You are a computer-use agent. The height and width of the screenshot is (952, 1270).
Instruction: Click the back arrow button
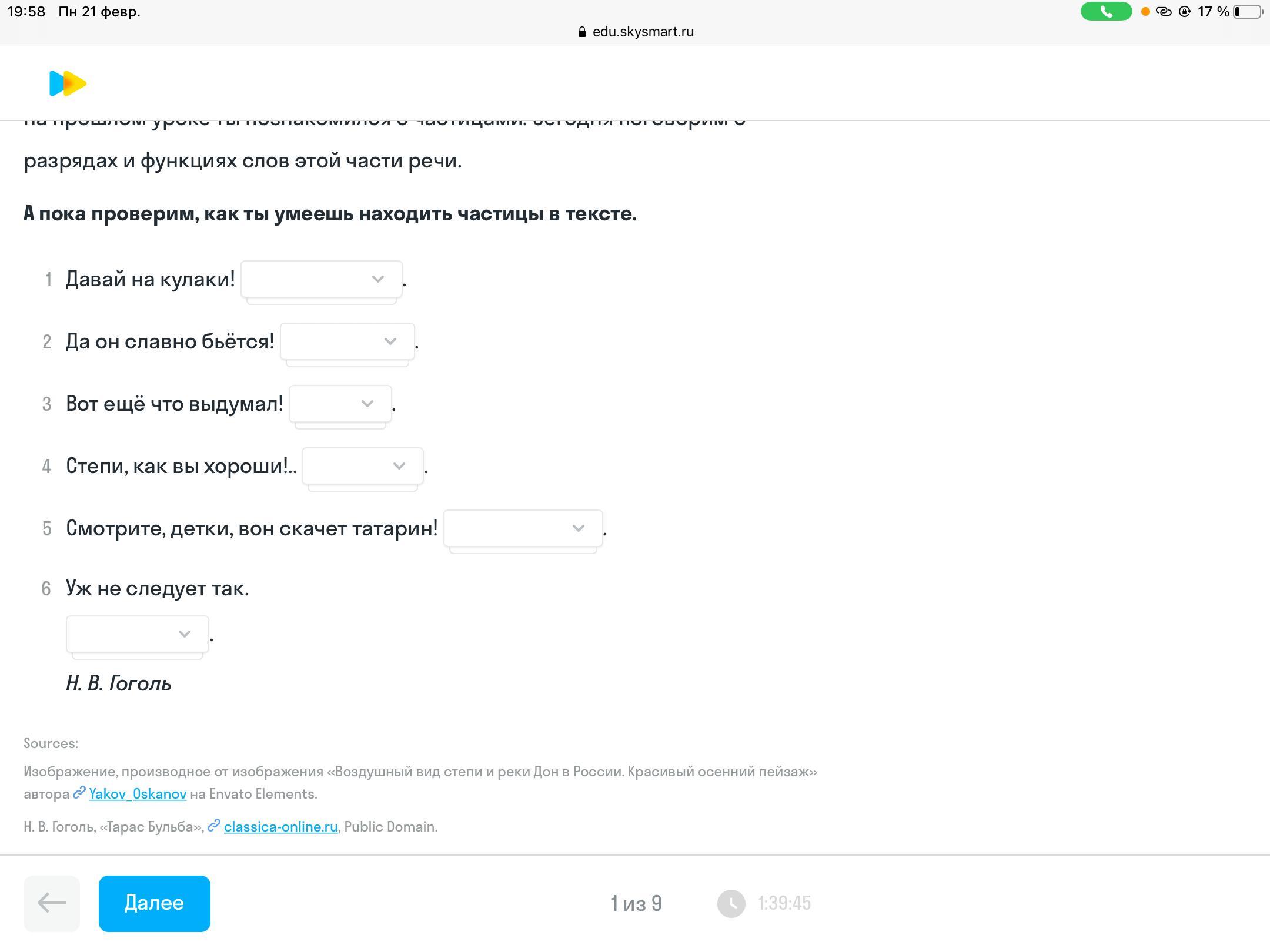(x=52, y=903)
